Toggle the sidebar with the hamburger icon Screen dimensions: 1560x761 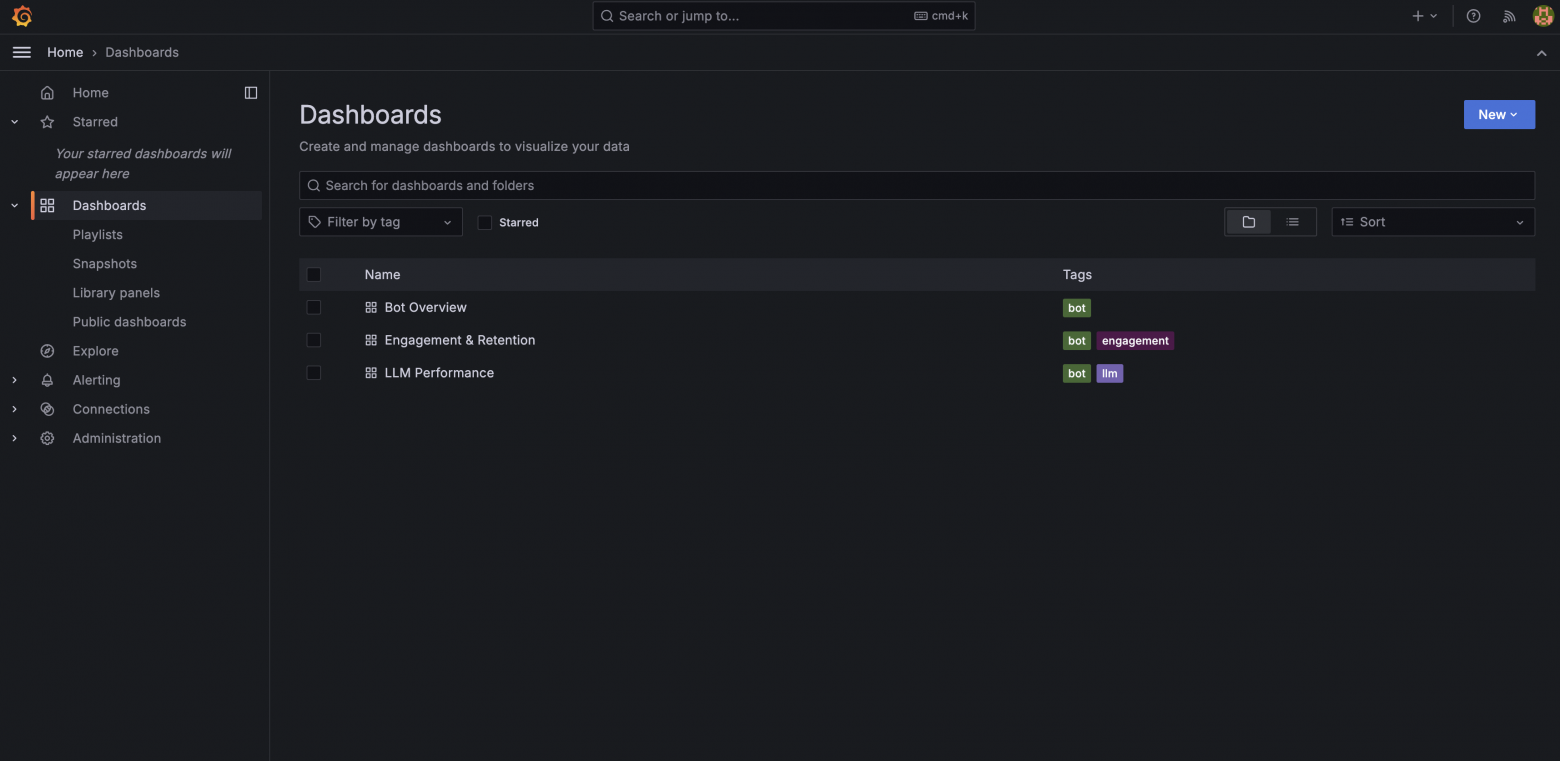21,52
